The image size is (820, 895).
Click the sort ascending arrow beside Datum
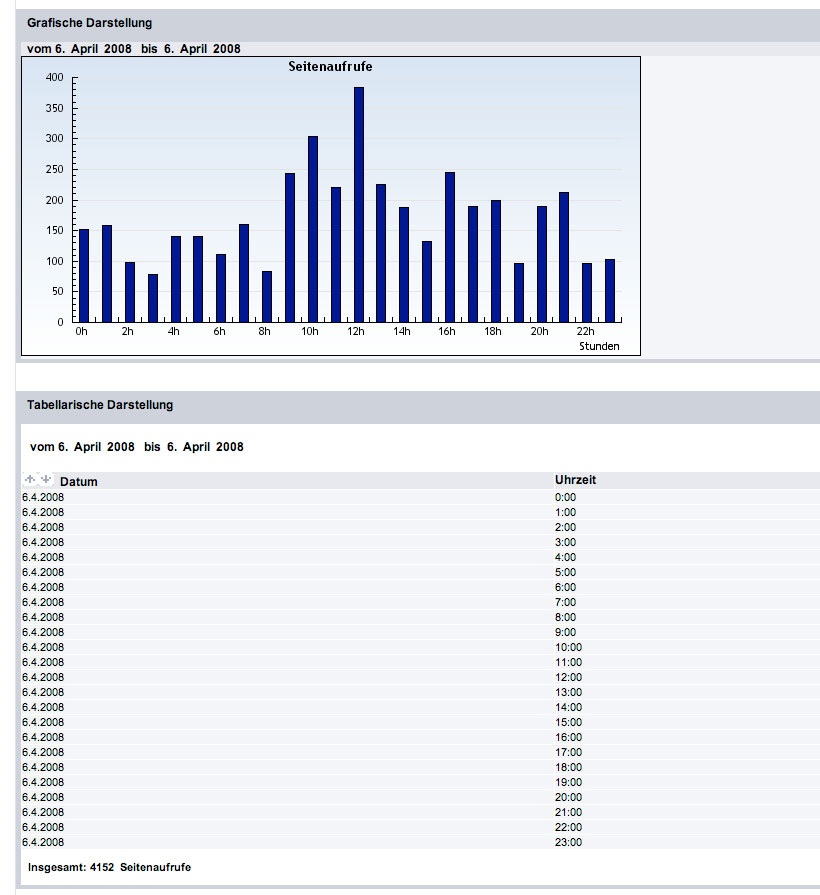point(30,480)
